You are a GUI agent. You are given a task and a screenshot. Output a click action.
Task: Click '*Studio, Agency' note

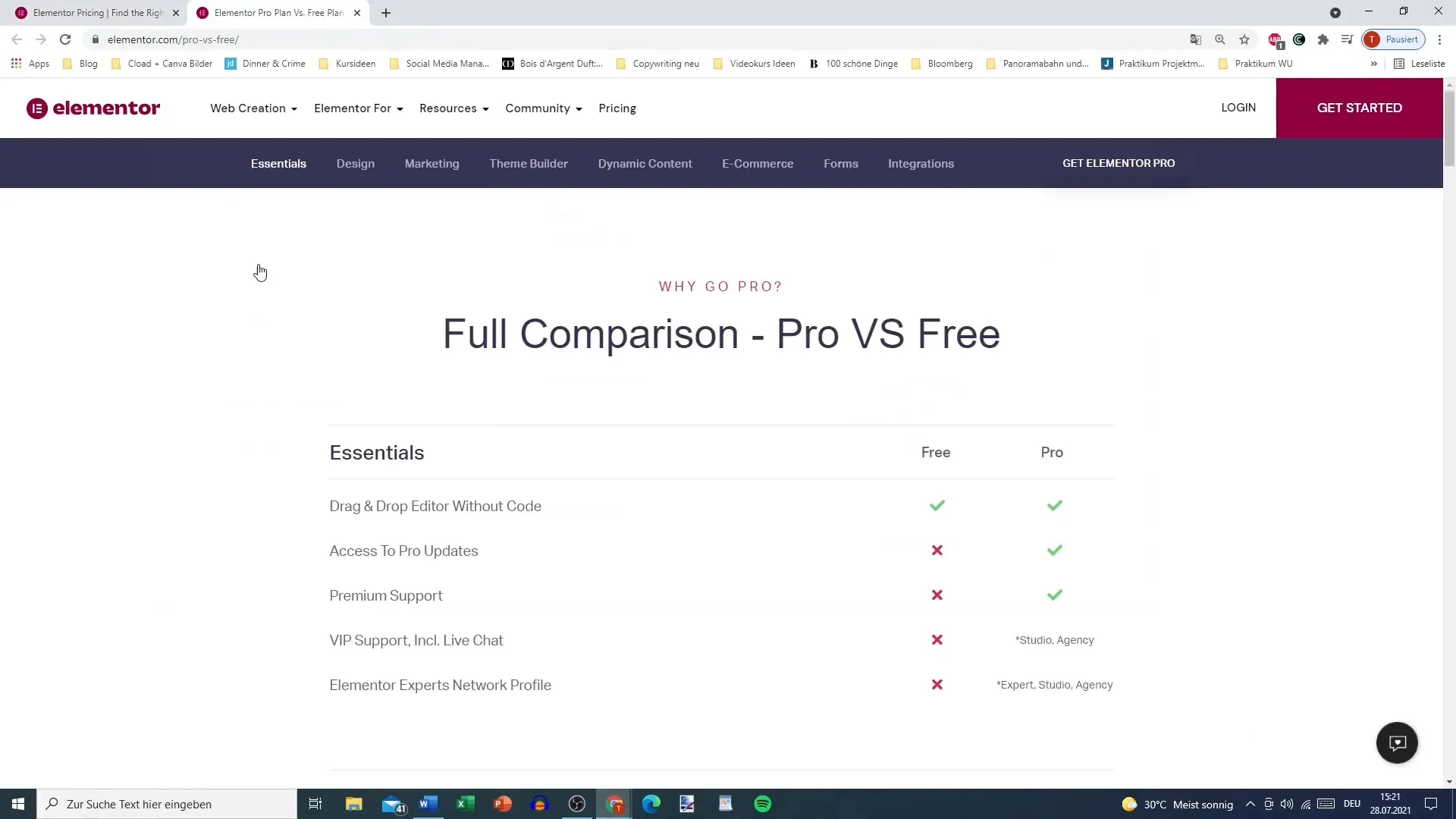[x=1055, y=640]
